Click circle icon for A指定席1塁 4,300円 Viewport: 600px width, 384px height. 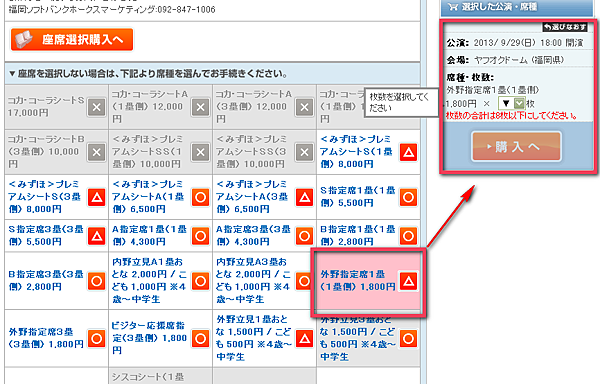click(x=201, y=236)
